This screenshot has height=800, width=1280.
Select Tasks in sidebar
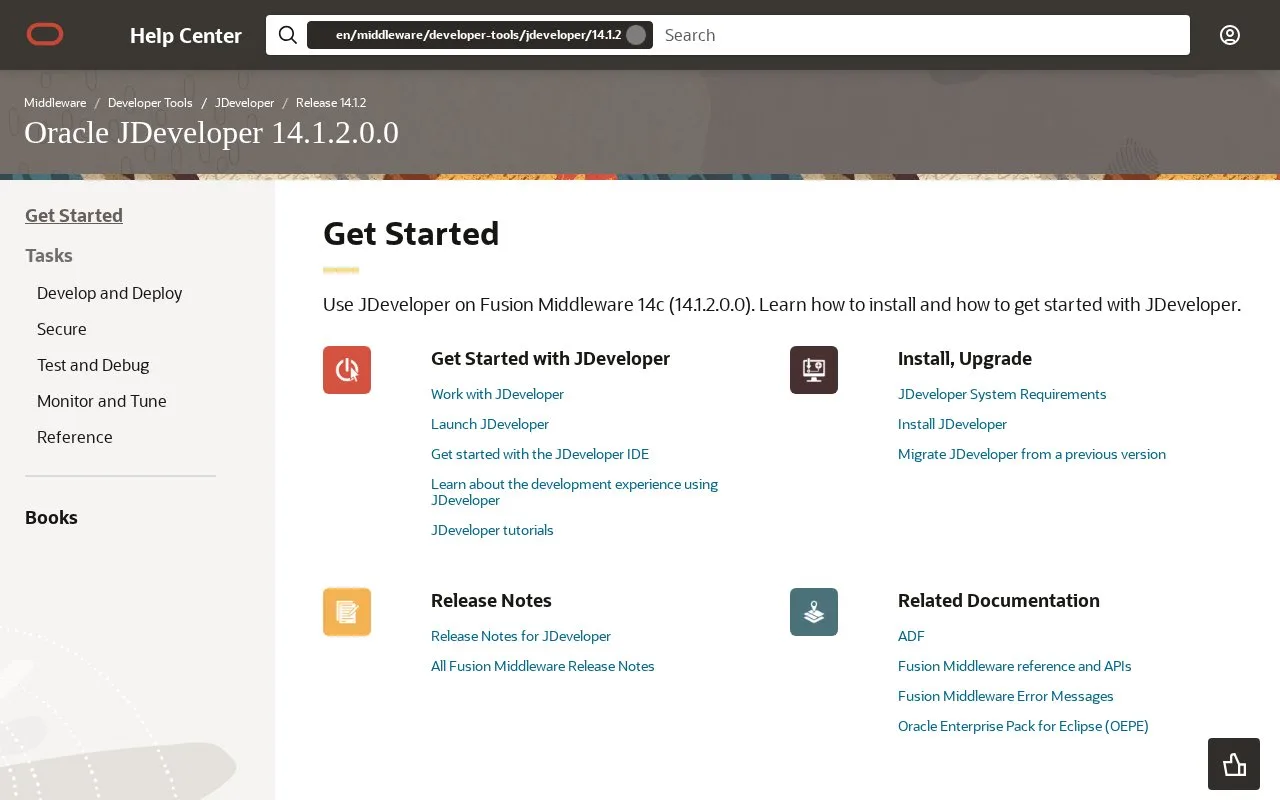[x=49, y=256]
